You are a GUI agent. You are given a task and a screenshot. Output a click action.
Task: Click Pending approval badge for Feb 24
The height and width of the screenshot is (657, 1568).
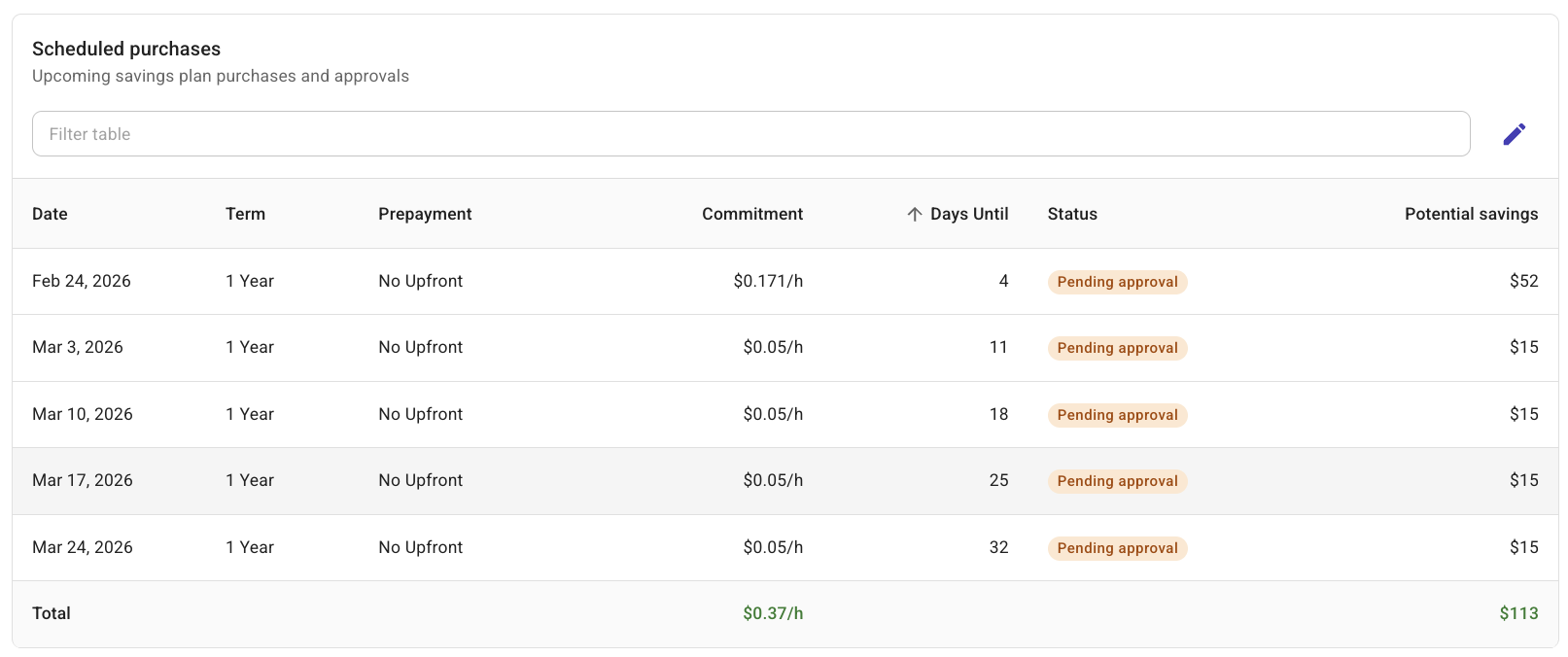point(1117,282)
